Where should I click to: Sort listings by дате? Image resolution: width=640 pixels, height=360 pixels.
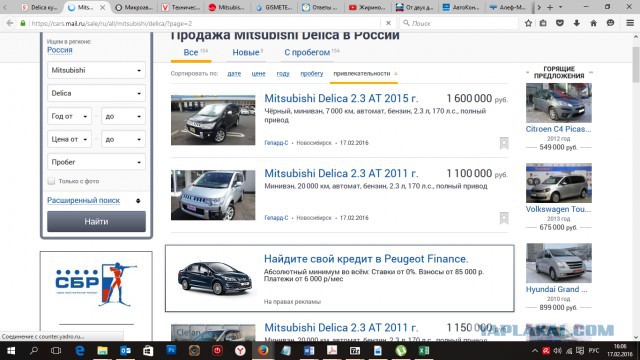click(x=234, y=73)
